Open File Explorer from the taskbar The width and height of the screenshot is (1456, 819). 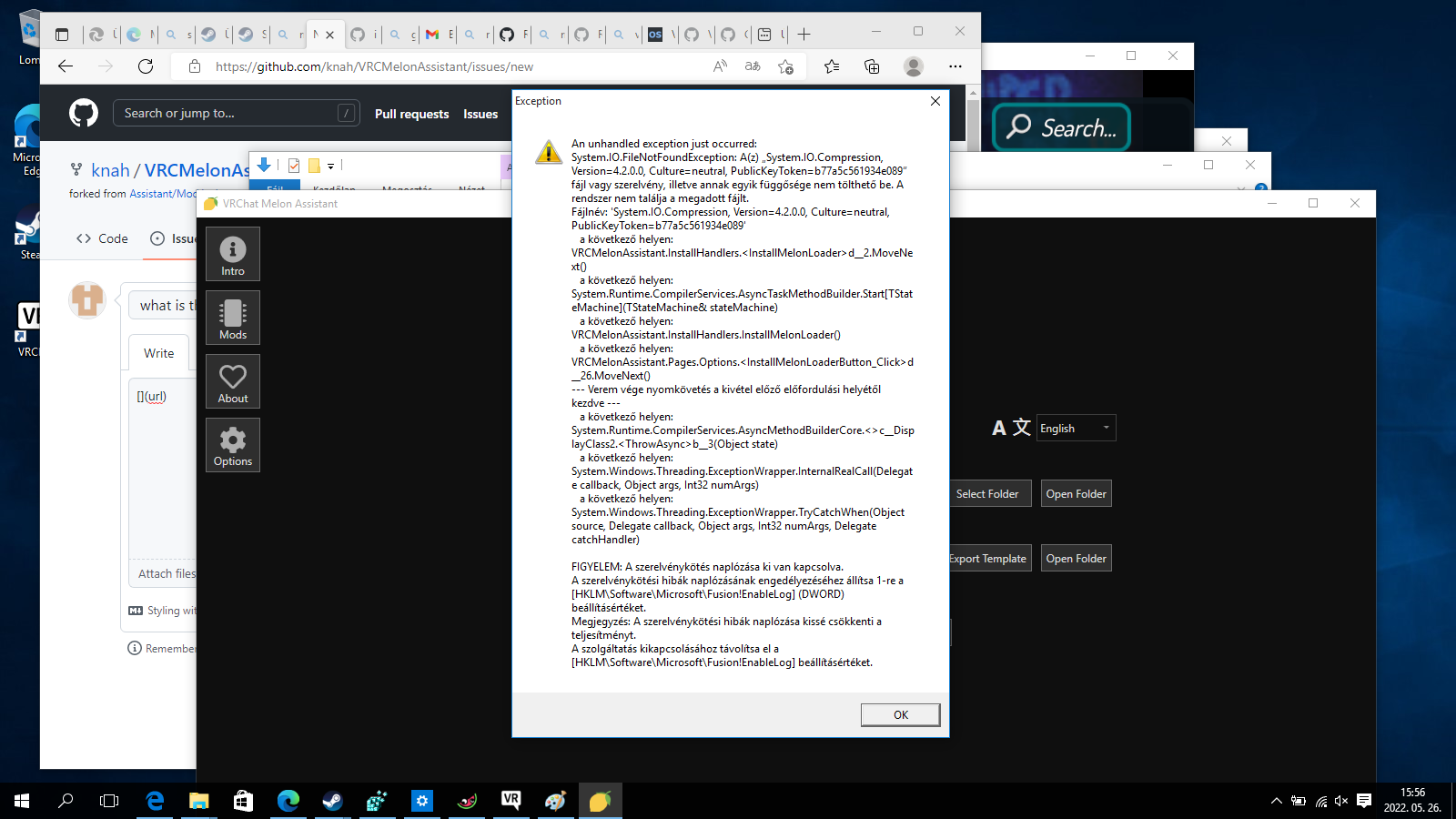(198, 801)
